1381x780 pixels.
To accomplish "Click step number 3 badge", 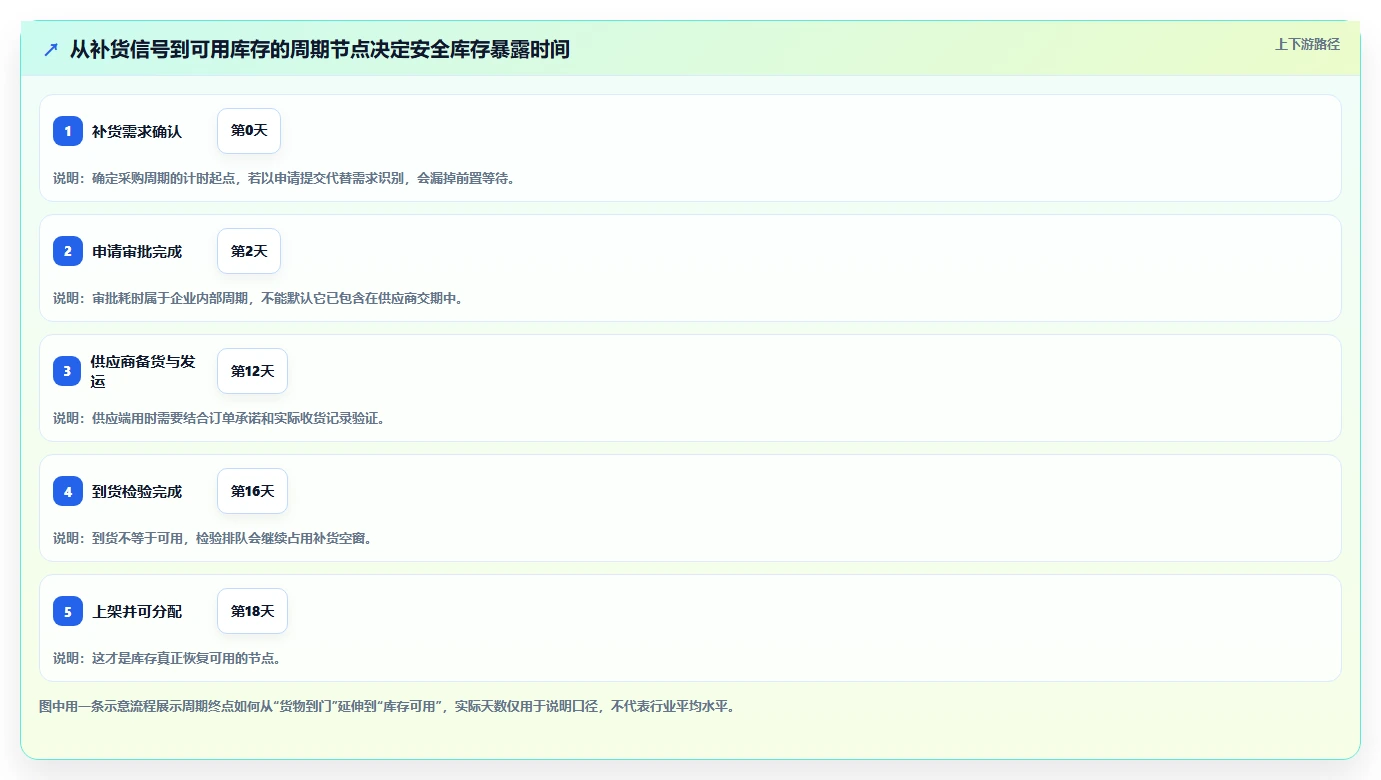I will tap(68, 371).
